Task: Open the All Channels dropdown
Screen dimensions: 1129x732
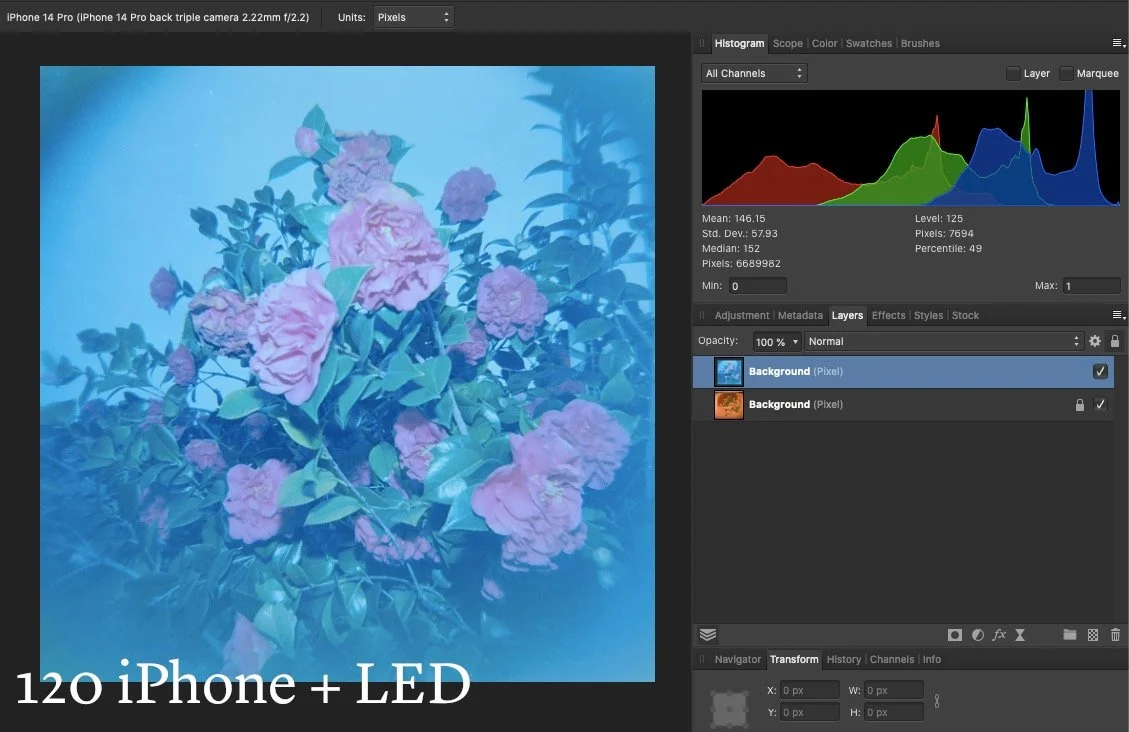Action: click(754, 73)
